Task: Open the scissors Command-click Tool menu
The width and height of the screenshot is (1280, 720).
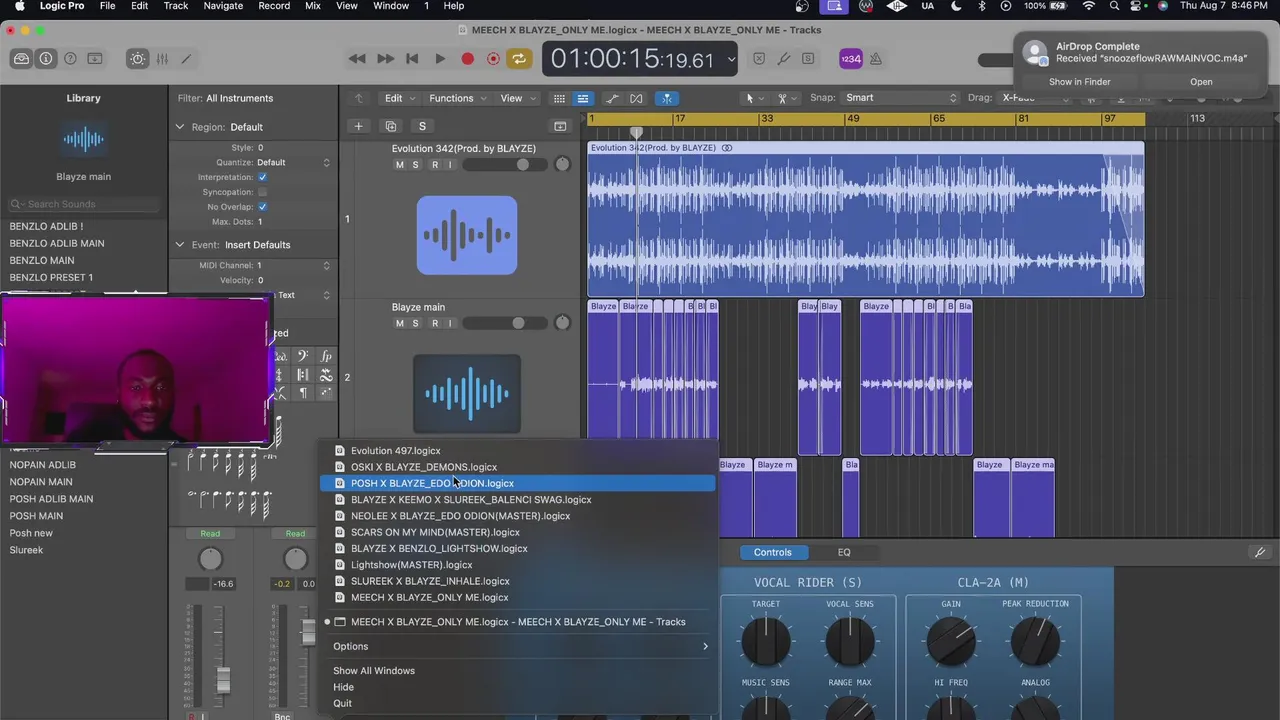Action: 785,98
